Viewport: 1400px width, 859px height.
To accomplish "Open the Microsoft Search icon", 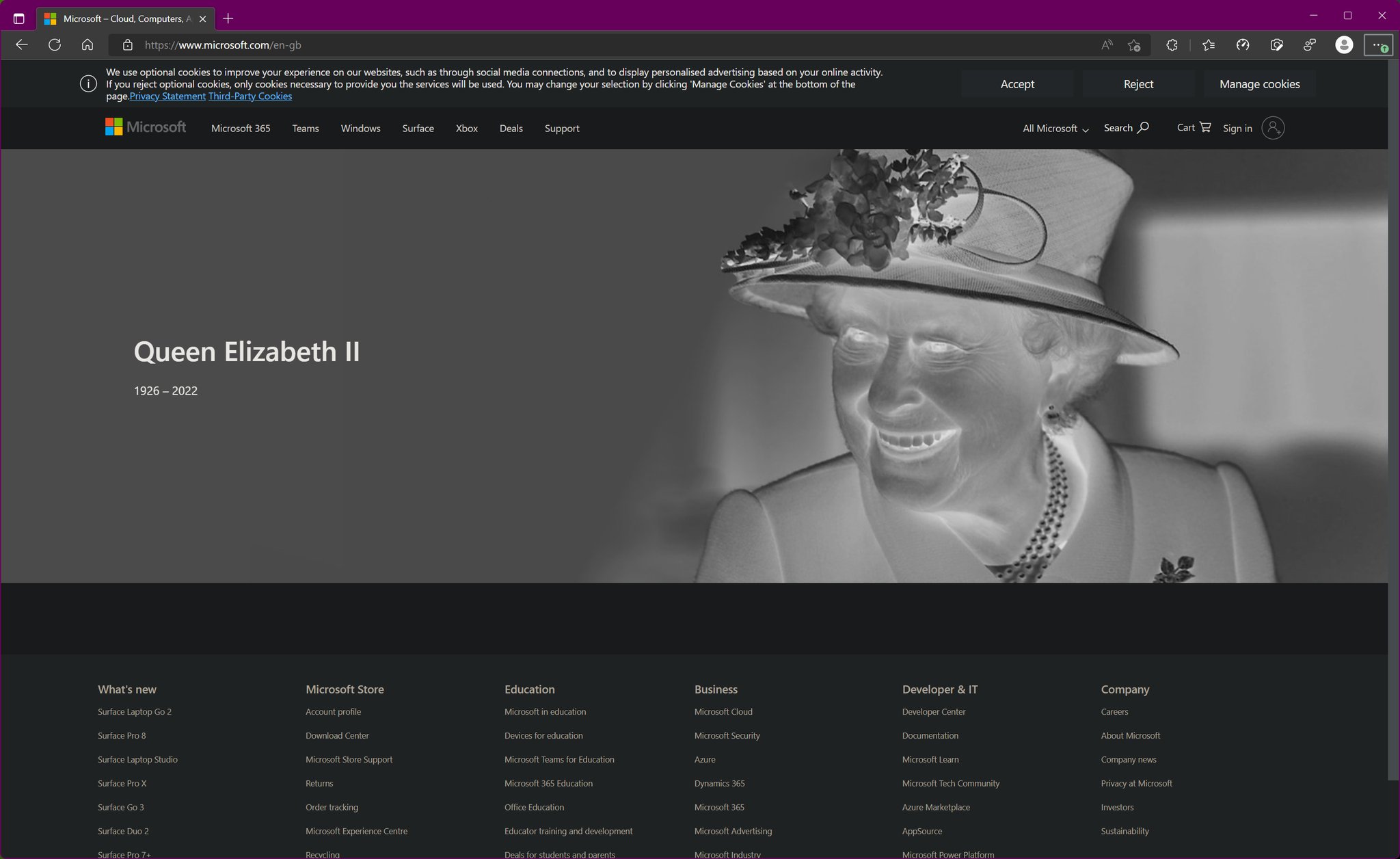I will [x=1143, y=127].
